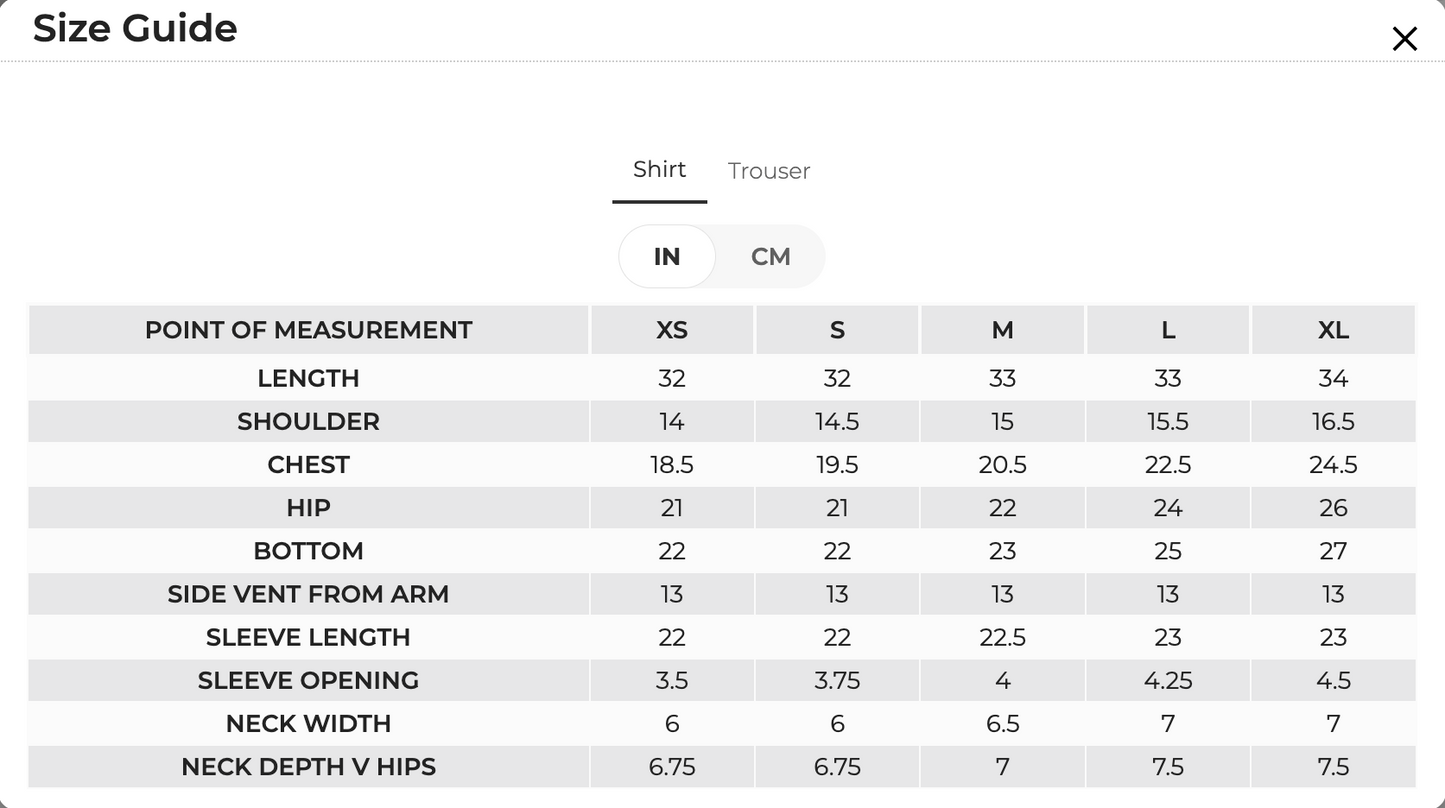The width and height of the screenshot is (1445, 808).
Task: Click the M size column header
Action: pyautogui.click(x=1002, y=330)
